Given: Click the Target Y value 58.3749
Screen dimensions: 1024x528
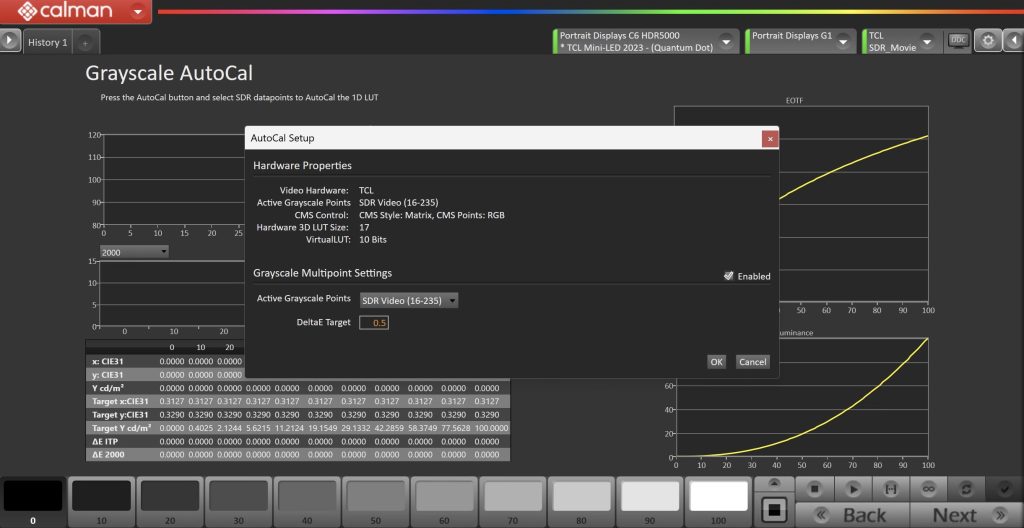Looking at the screenshot, I should (422, 428).
